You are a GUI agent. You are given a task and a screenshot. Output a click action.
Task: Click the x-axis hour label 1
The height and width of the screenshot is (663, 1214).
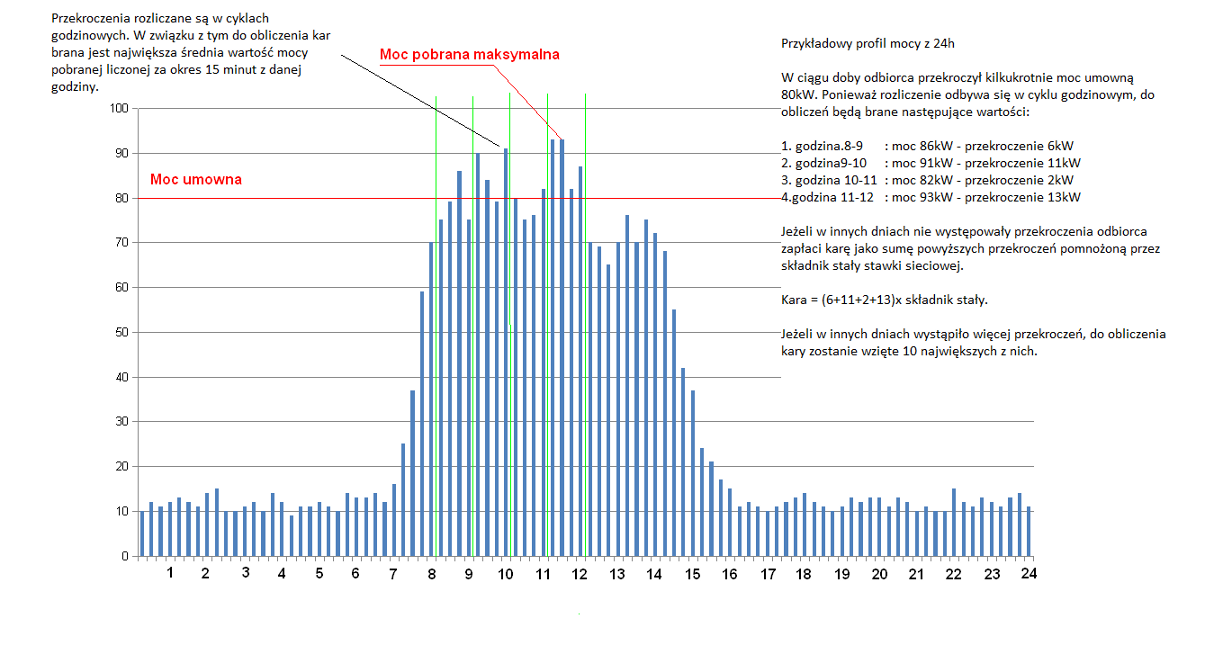170,574
